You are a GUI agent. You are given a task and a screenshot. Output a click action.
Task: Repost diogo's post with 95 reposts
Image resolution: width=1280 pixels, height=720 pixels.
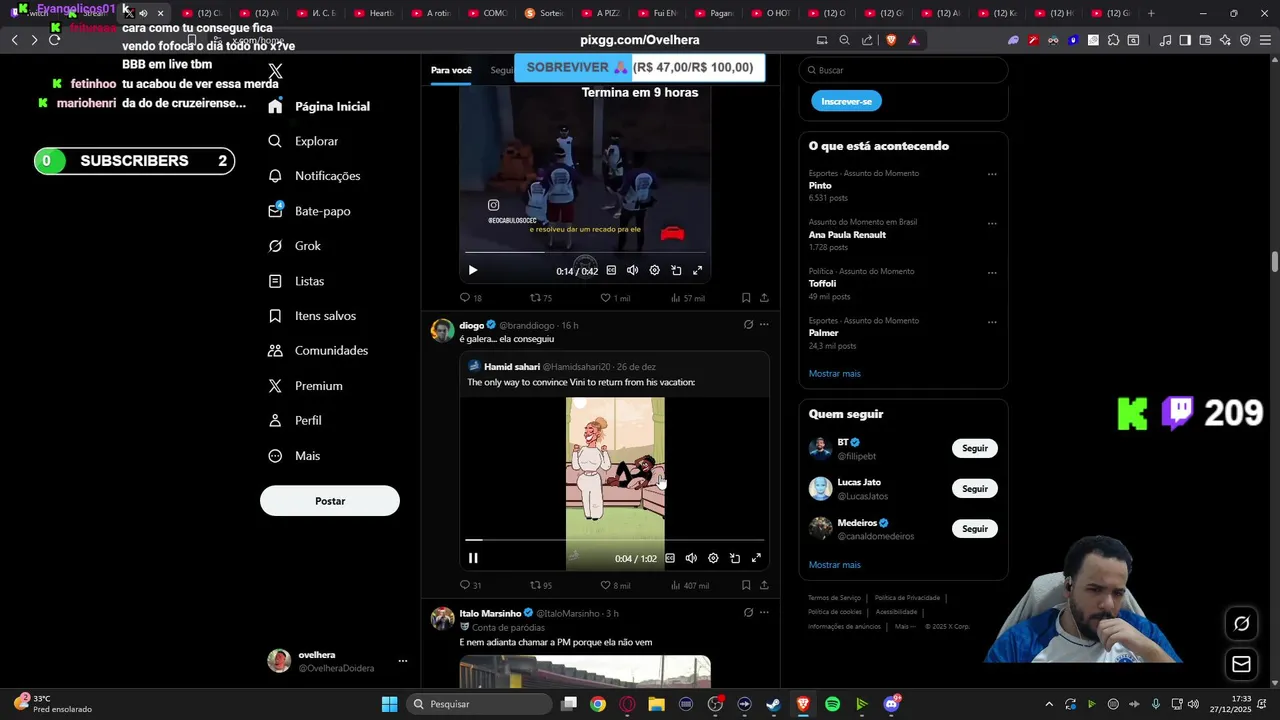541,586
